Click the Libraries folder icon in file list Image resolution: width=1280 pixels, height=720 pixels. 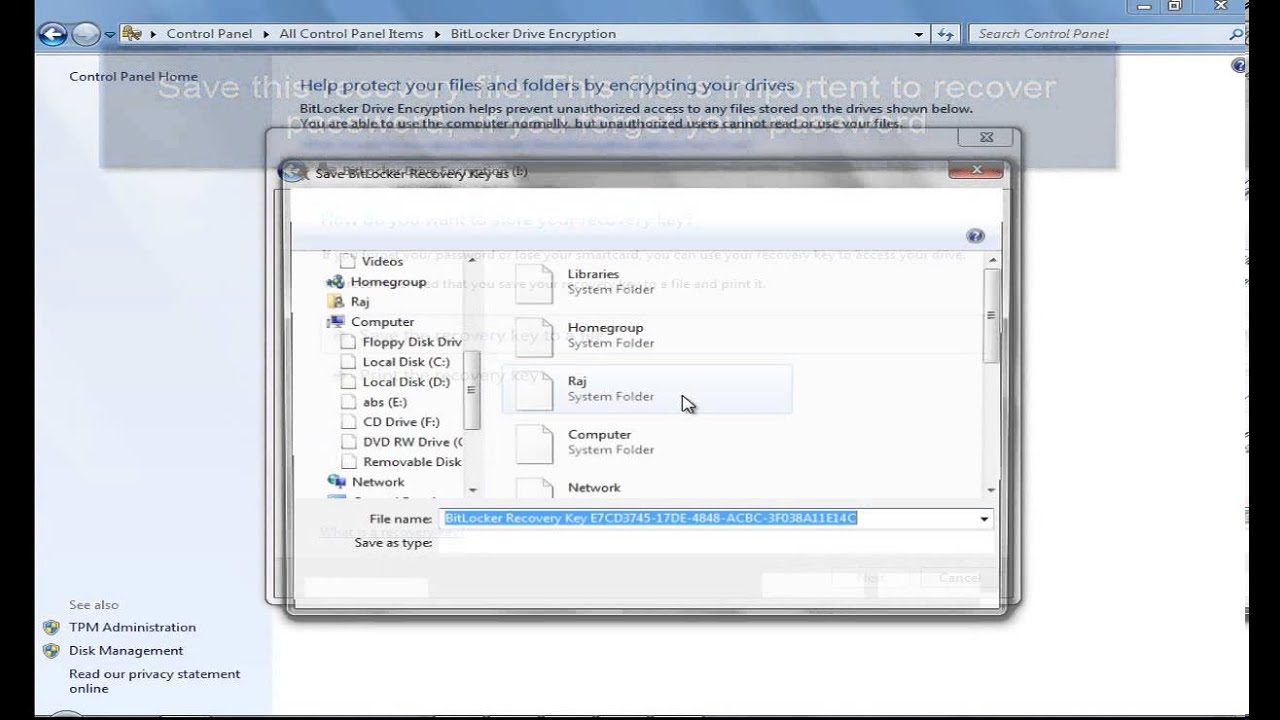click(534, 282)
